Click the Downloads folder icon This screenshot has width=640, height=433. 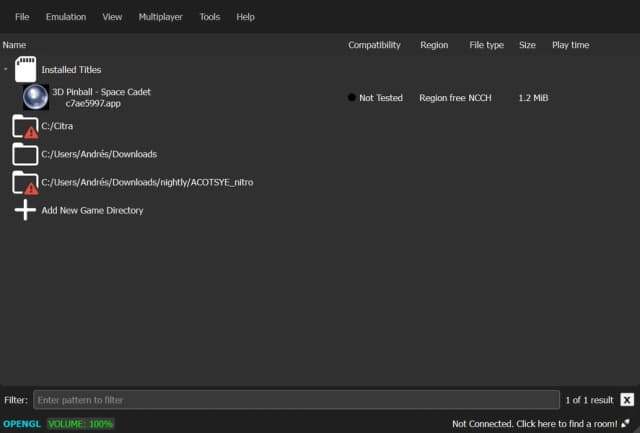tap(25, 154)
